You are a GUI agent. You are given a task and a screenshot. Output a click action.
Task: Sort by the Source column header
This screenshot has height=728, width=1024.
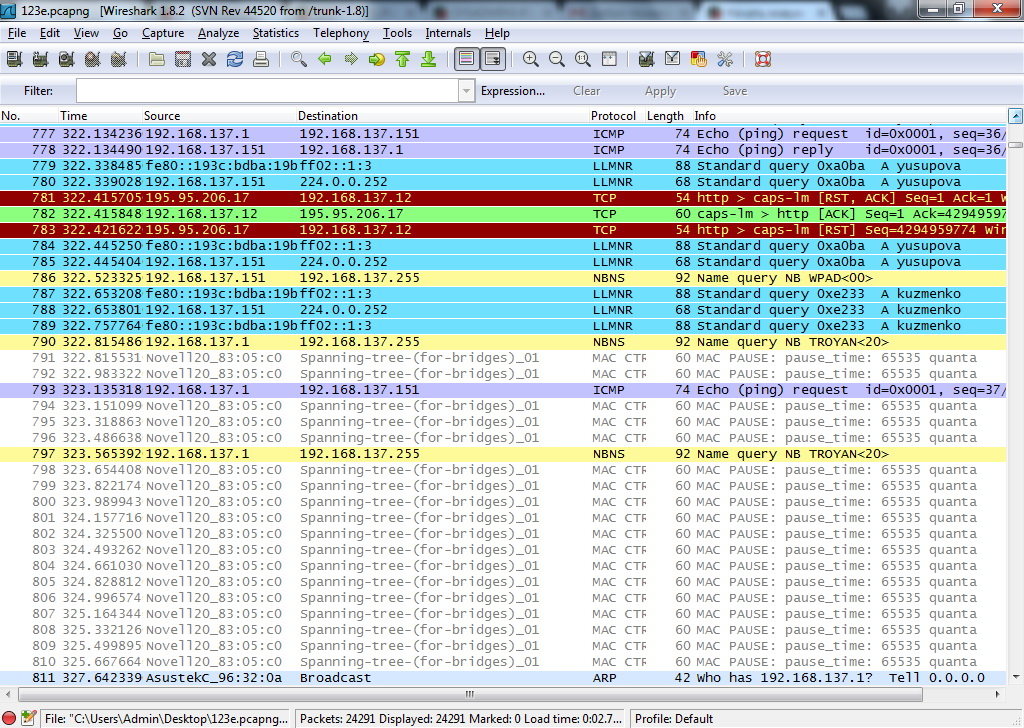(219, 116)
